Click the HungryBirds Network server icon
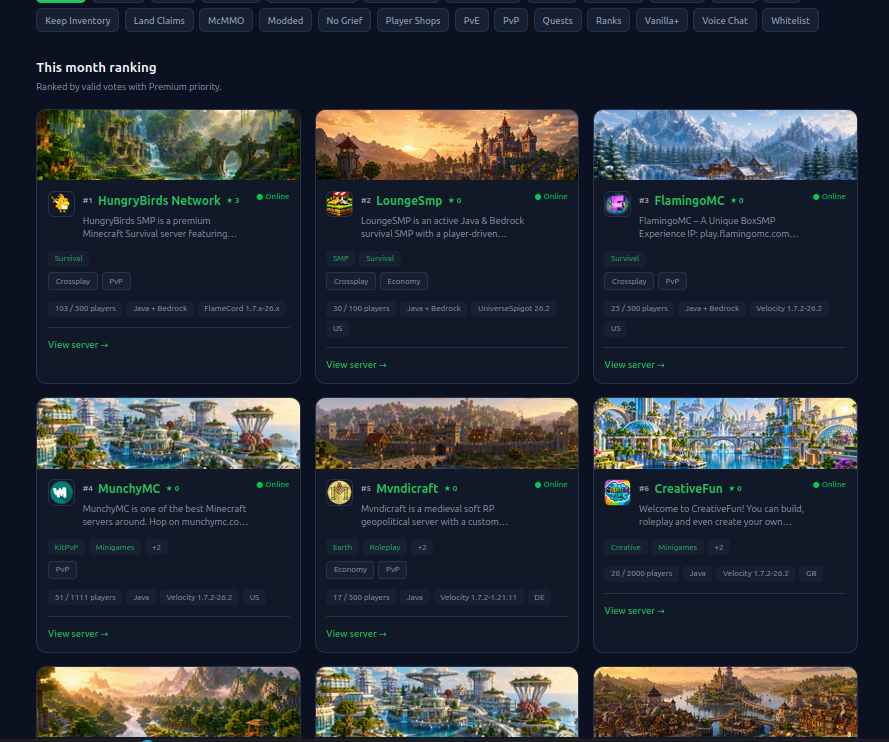 61,203
